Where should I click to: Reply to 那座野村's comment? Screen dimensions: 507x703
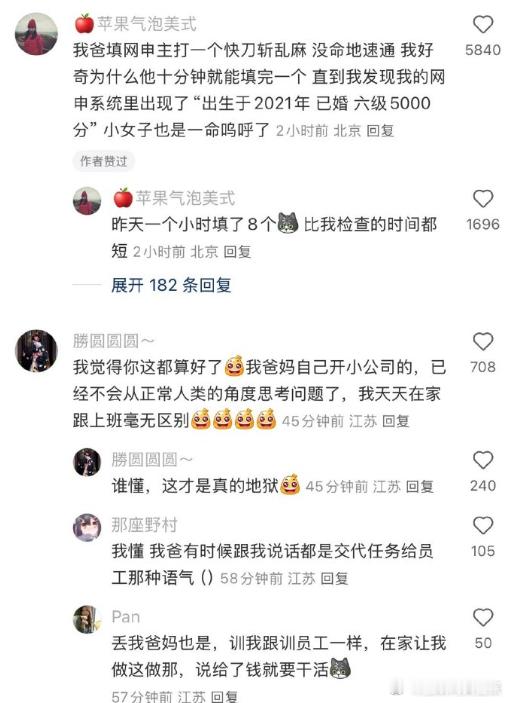334,579
